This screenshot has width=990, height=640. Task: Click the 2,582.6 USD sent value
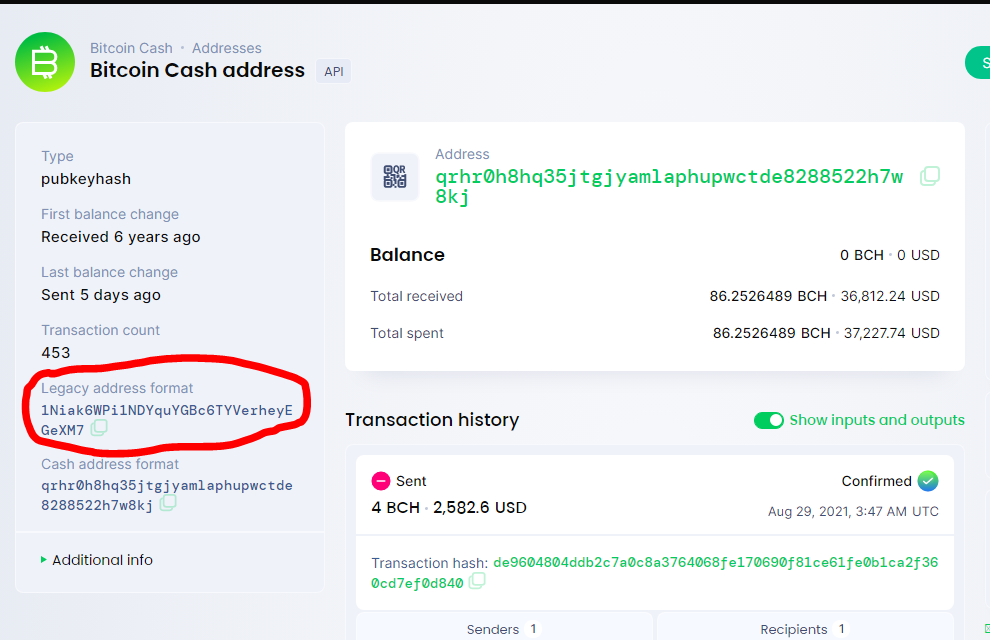point(480,507)
